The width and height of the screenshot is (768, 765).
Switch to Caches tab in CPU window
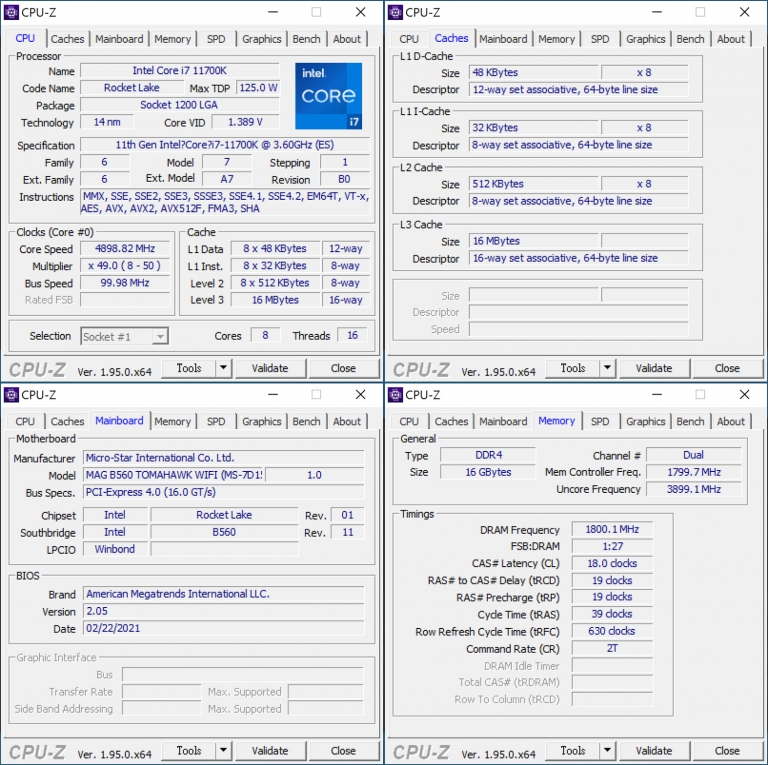[x=68, y=39]
